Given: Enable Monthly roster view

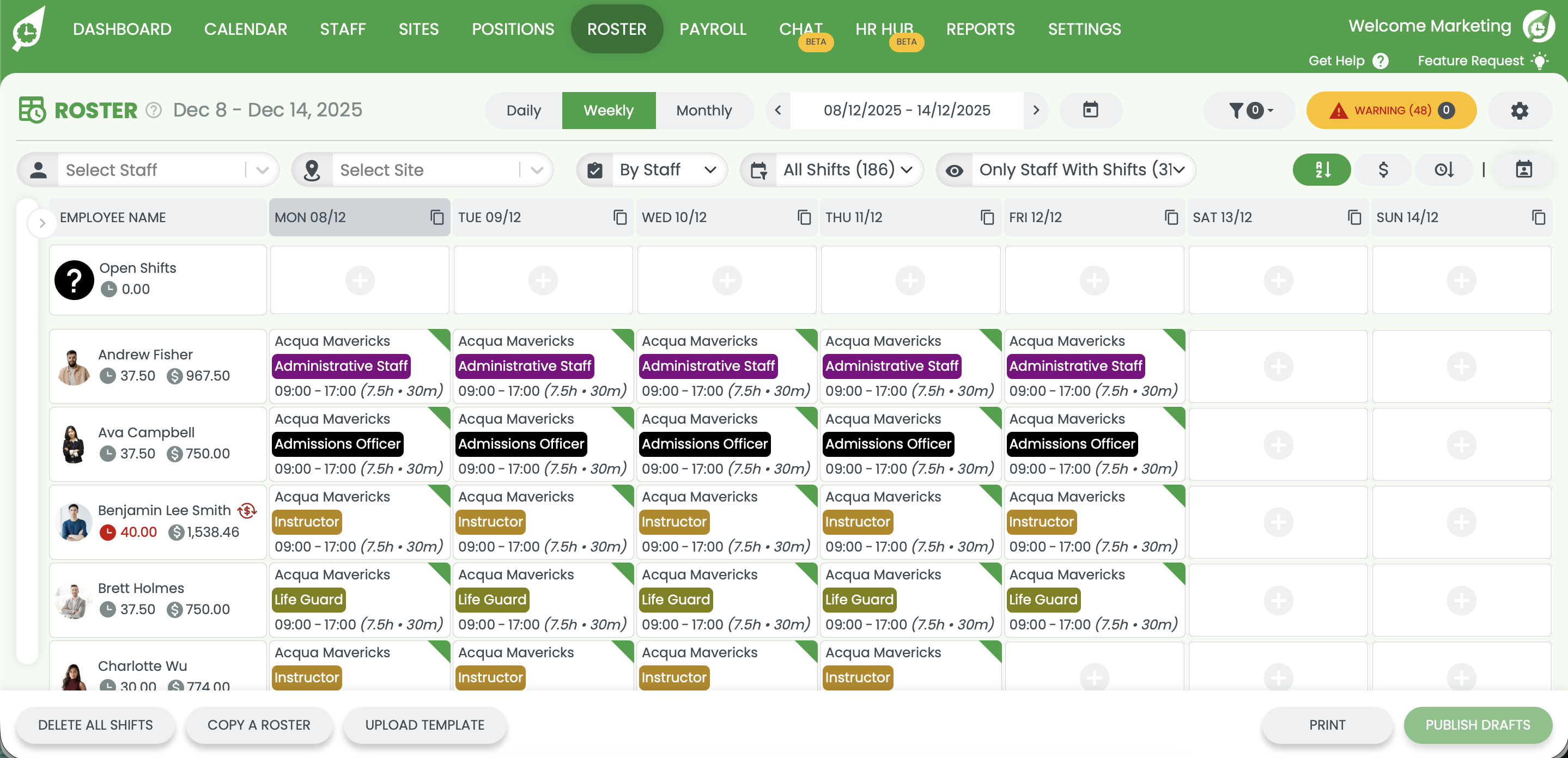Looking at the screenshot, I should (704, 110).
